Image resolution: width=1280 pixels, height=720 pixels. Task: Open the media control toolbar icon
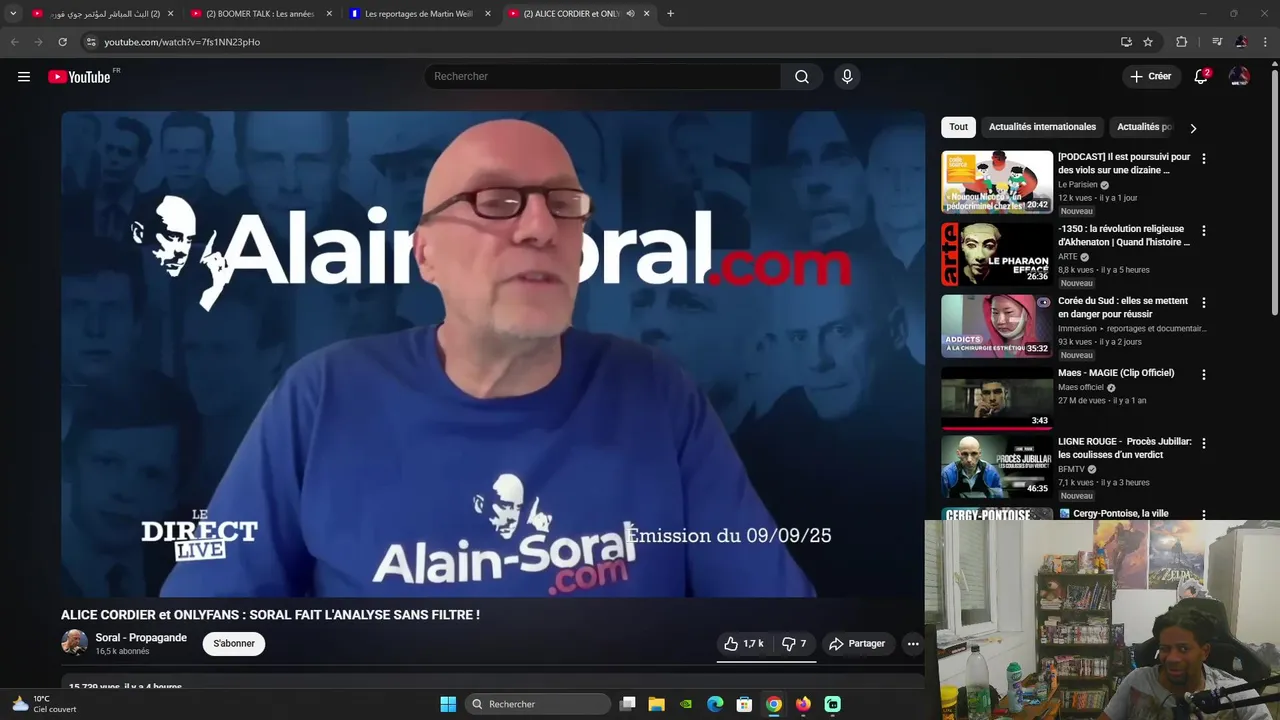coord(1217,42)
